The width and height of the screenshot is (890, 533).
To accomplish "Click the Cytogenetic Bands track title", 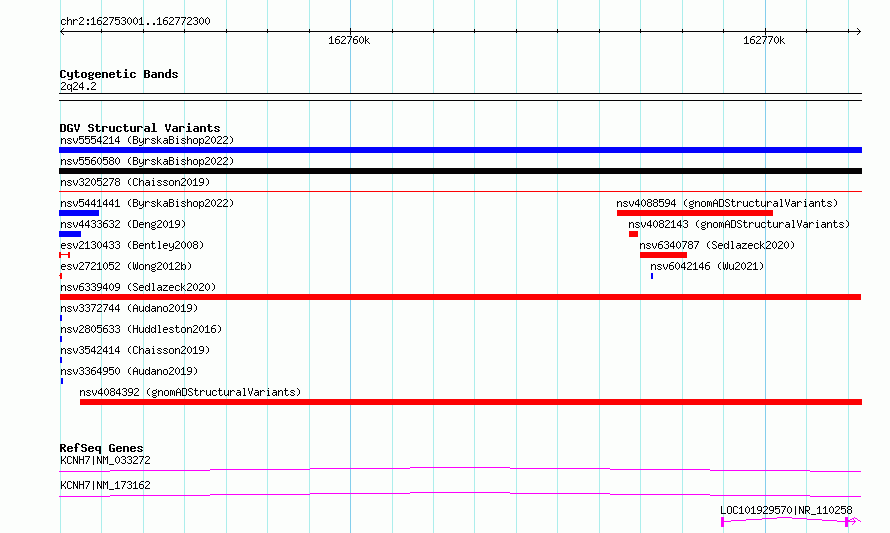I will (x=119, y=74).
